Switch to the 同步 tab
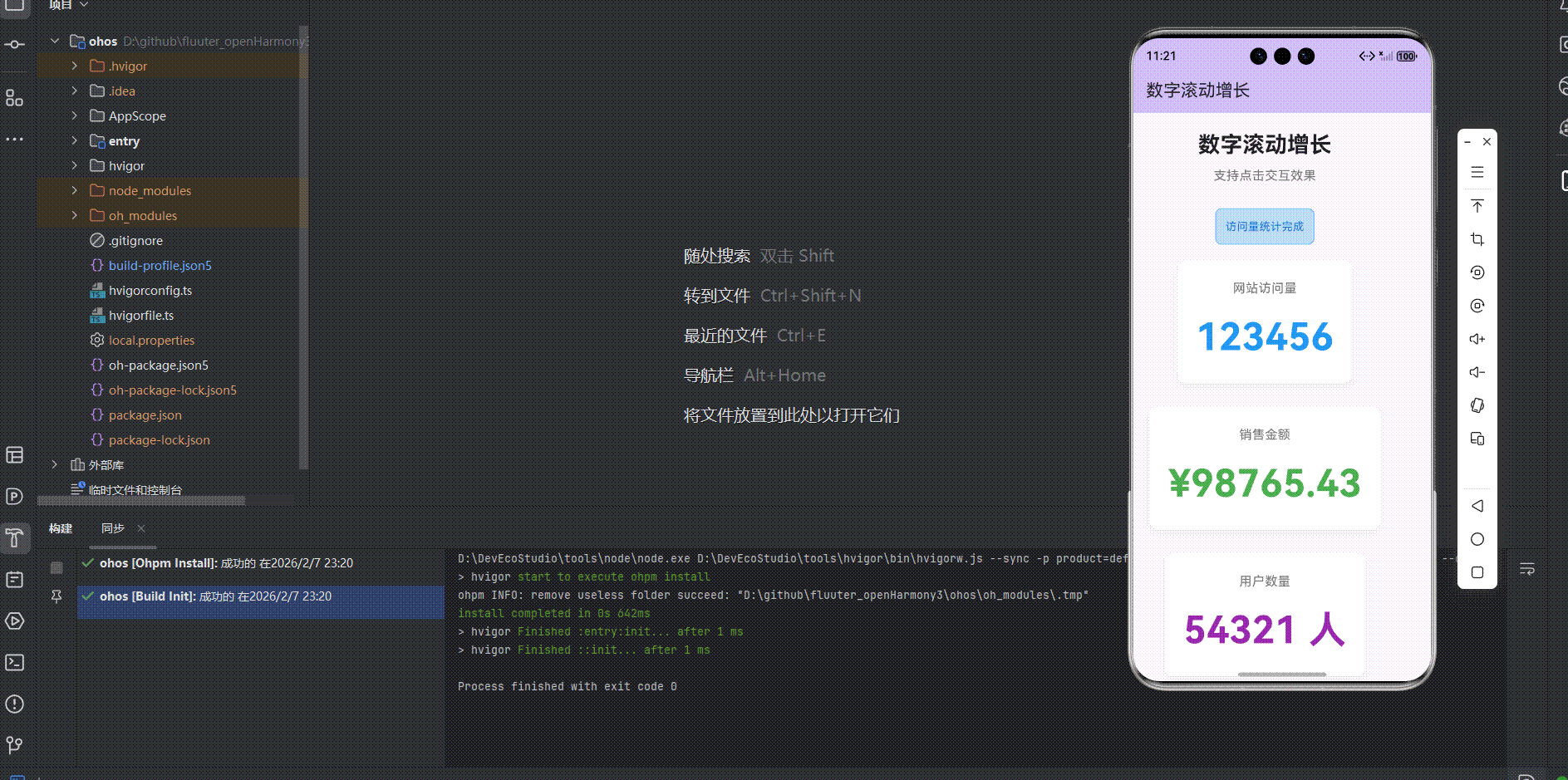This screenshot has width=1568, height=780. coord(113,528)
